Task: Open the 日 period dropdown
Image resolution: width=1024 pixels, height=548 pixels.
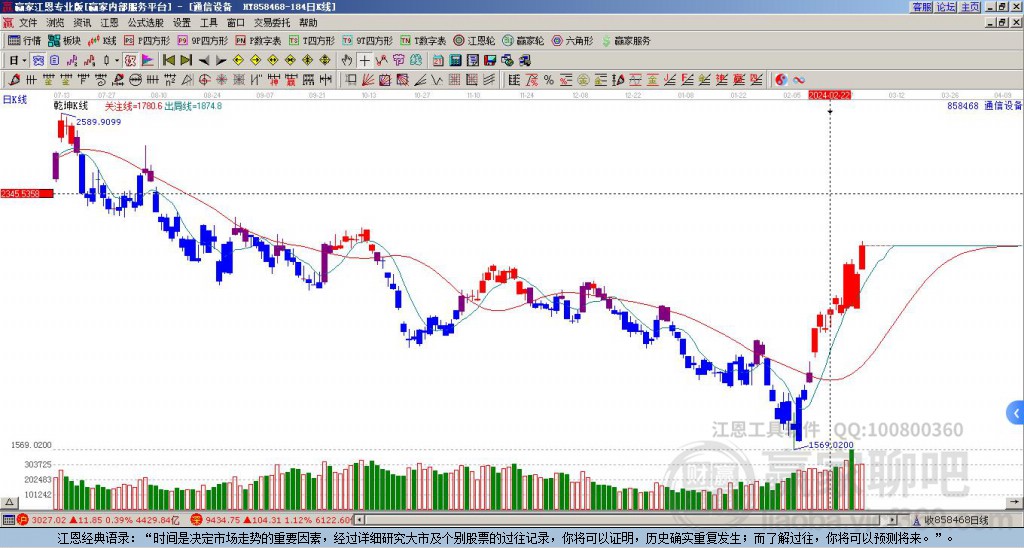Action: (17, 60)
